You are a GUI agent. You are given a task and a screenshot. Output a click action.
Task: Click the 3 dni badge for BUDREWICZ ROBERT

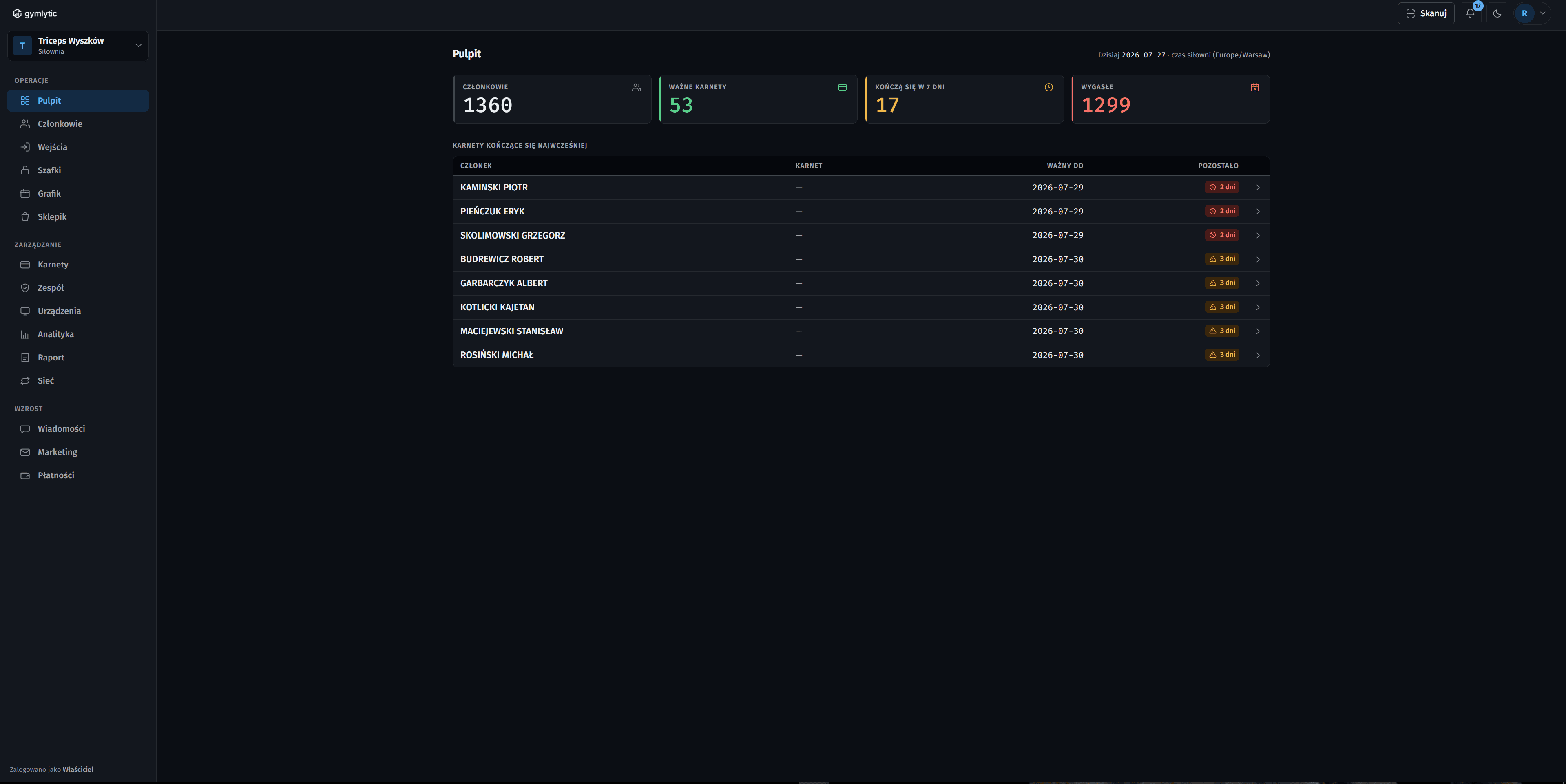point(1222,259)
